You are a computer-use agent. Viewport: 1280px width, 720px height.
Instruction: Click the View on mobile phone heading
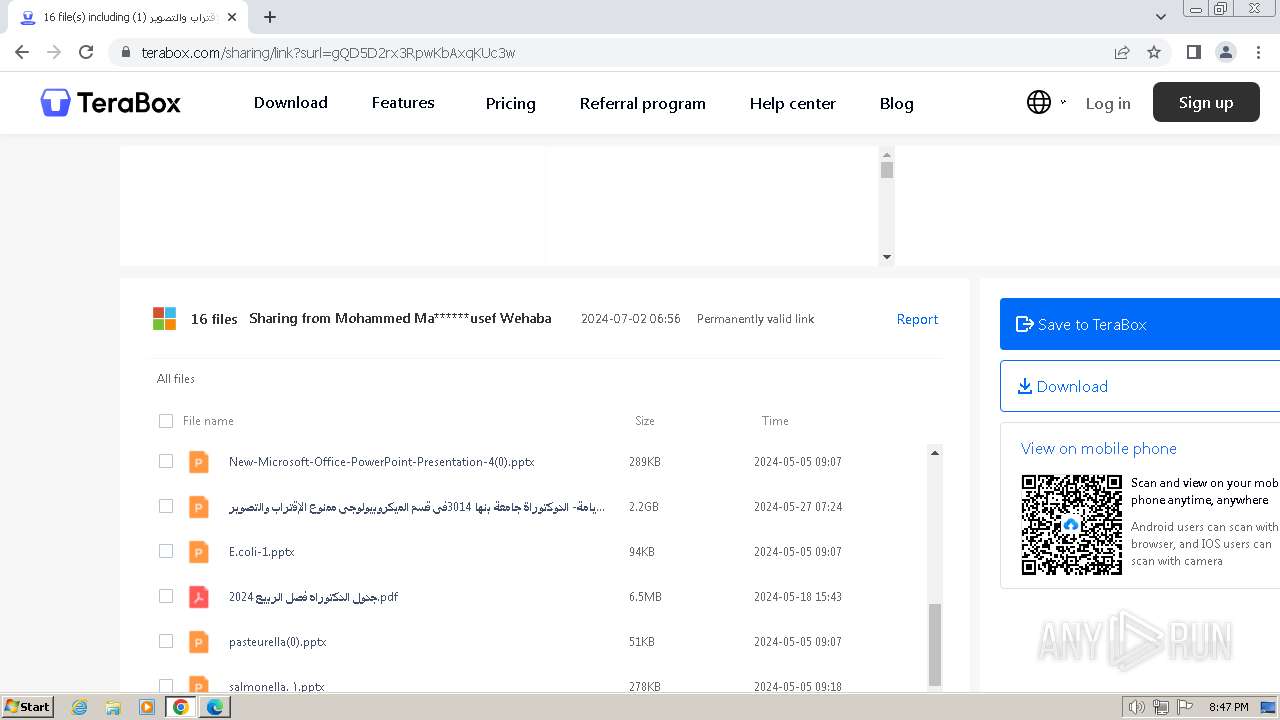coord(1099,449)
